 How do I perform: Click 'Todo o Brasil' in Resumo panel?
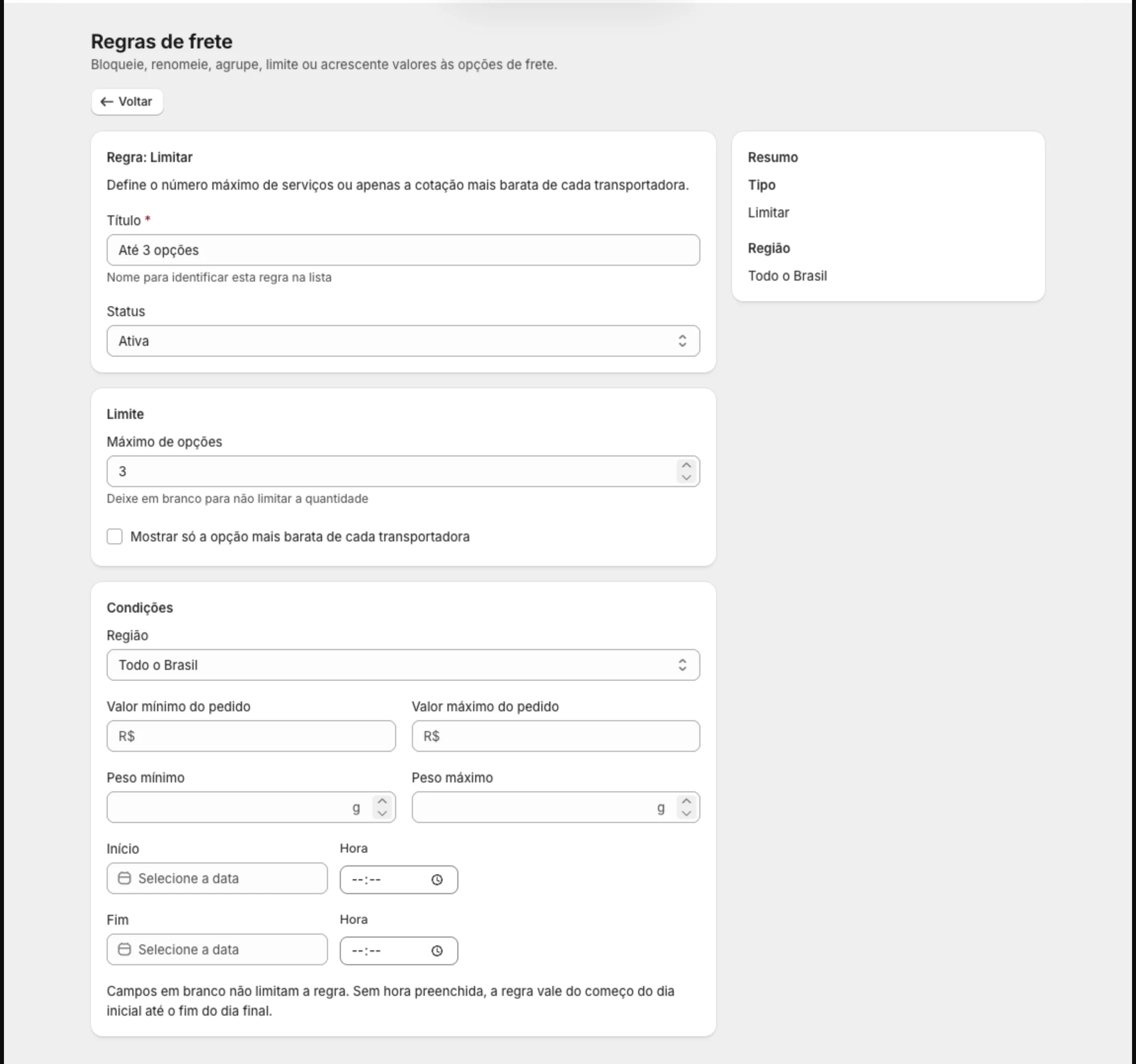click(x=787, y=276)
